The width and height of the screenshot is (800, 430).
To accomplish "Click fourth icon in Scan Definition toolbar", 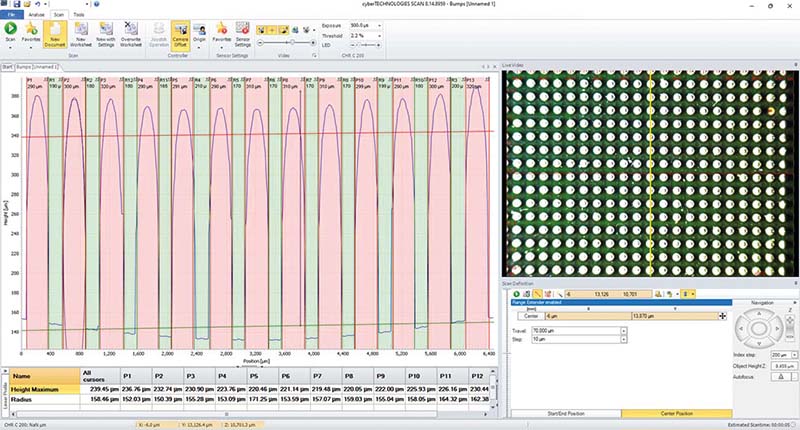I will [548, 294].
